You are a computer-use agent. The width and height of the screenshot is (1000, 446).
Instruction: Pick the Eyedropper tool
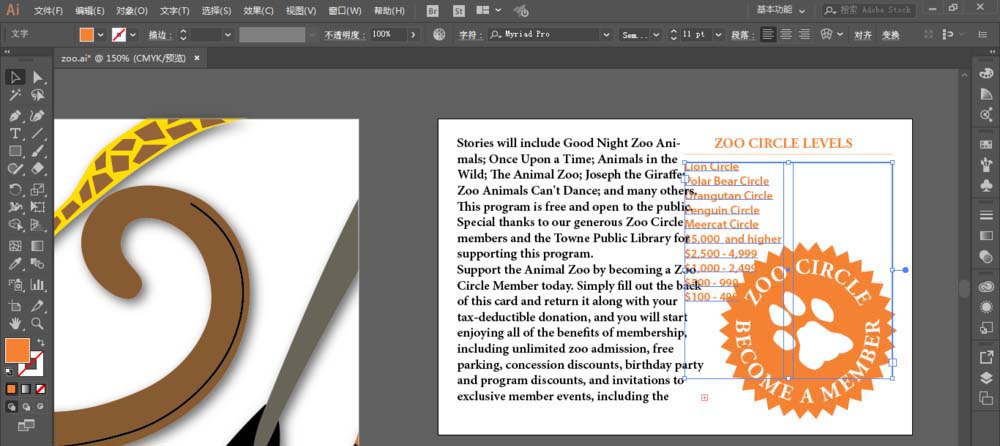click(15, 264)
